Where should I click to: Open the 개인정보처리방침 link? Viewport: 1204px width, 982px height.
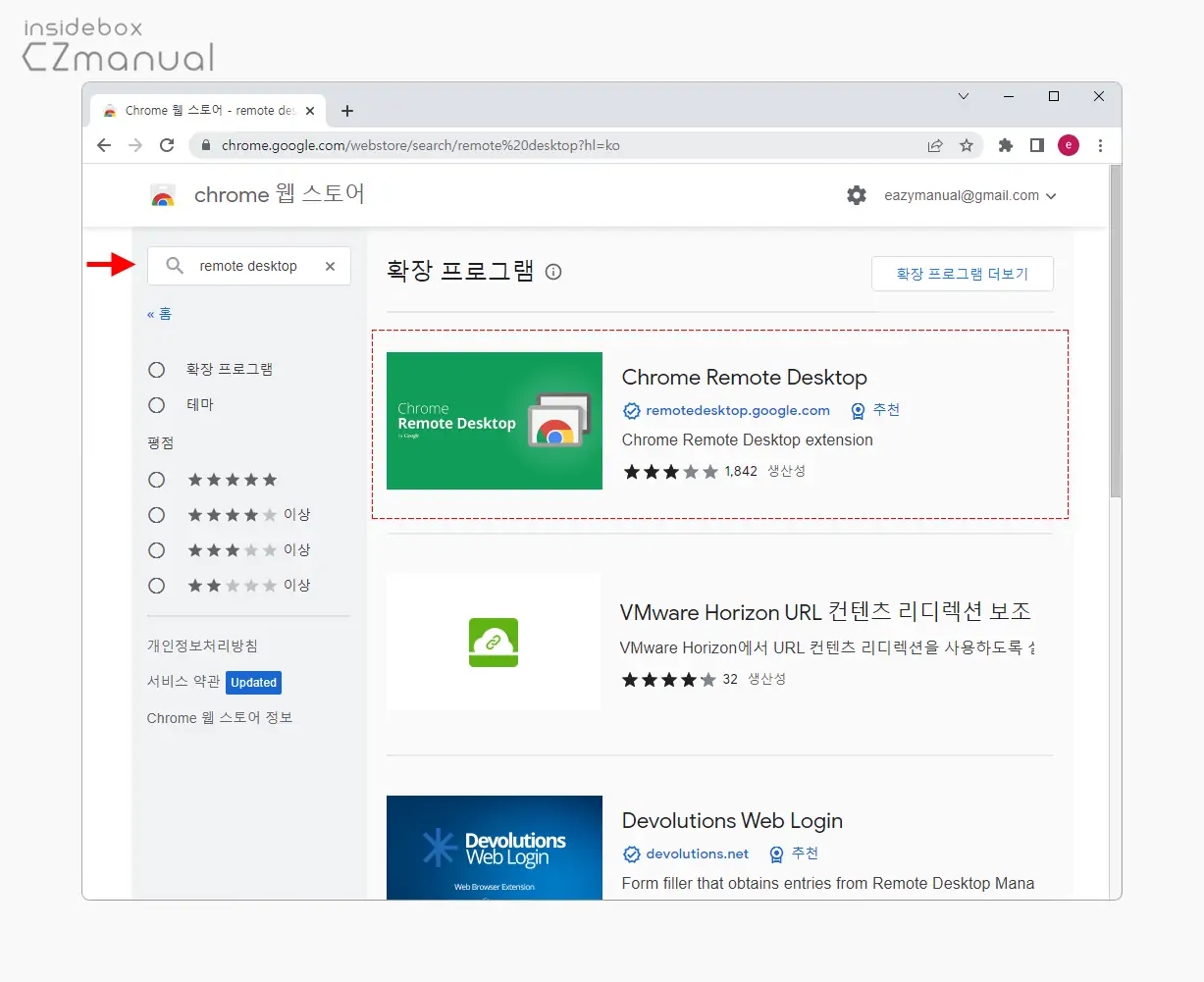point(202,646)
